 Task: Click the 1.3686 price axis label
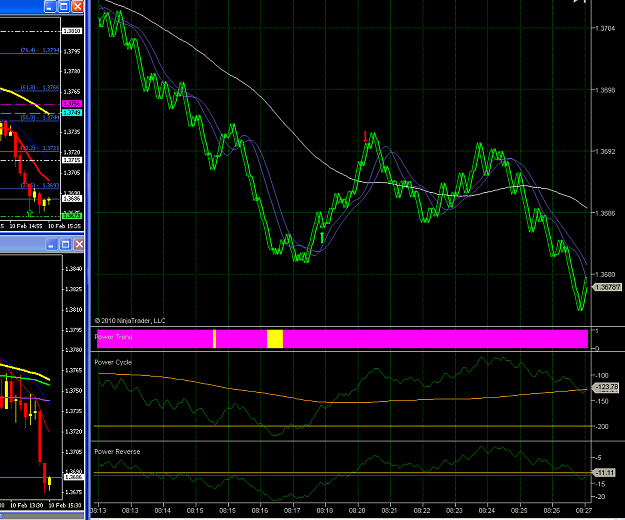coord(605,213)
